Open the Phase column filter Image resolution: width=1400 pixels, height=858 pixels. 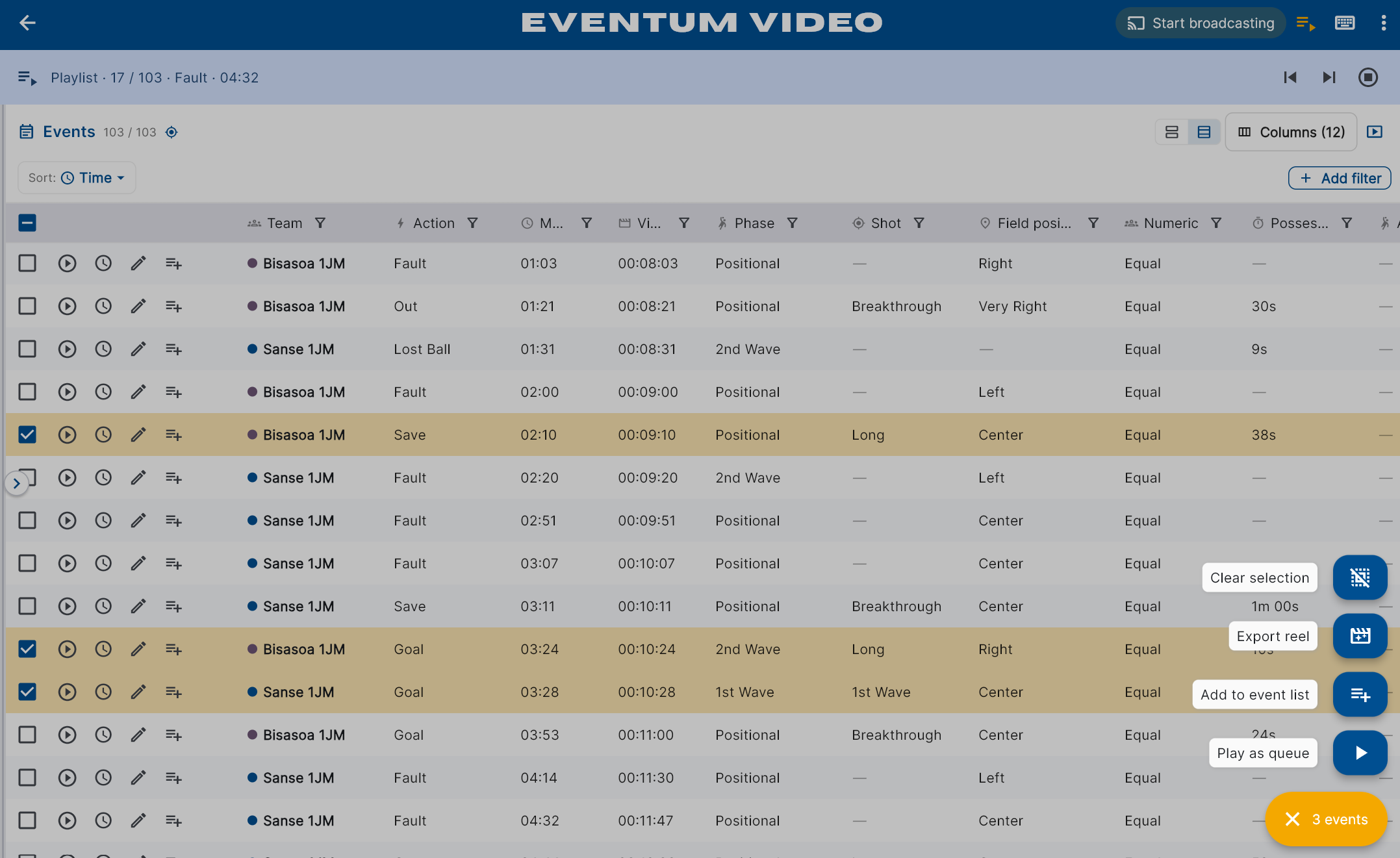pos(793,223)
